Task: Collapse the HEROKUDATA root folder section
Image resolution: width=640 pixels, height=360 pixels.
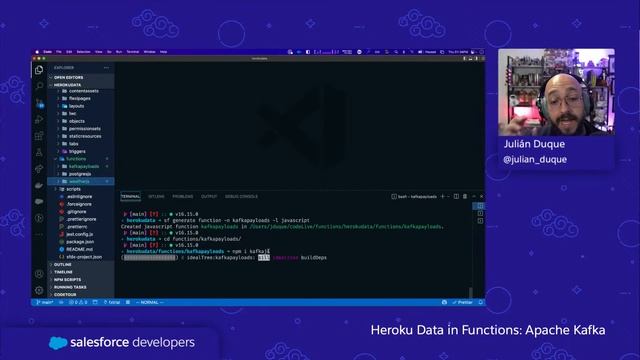Action: point(81,85)
